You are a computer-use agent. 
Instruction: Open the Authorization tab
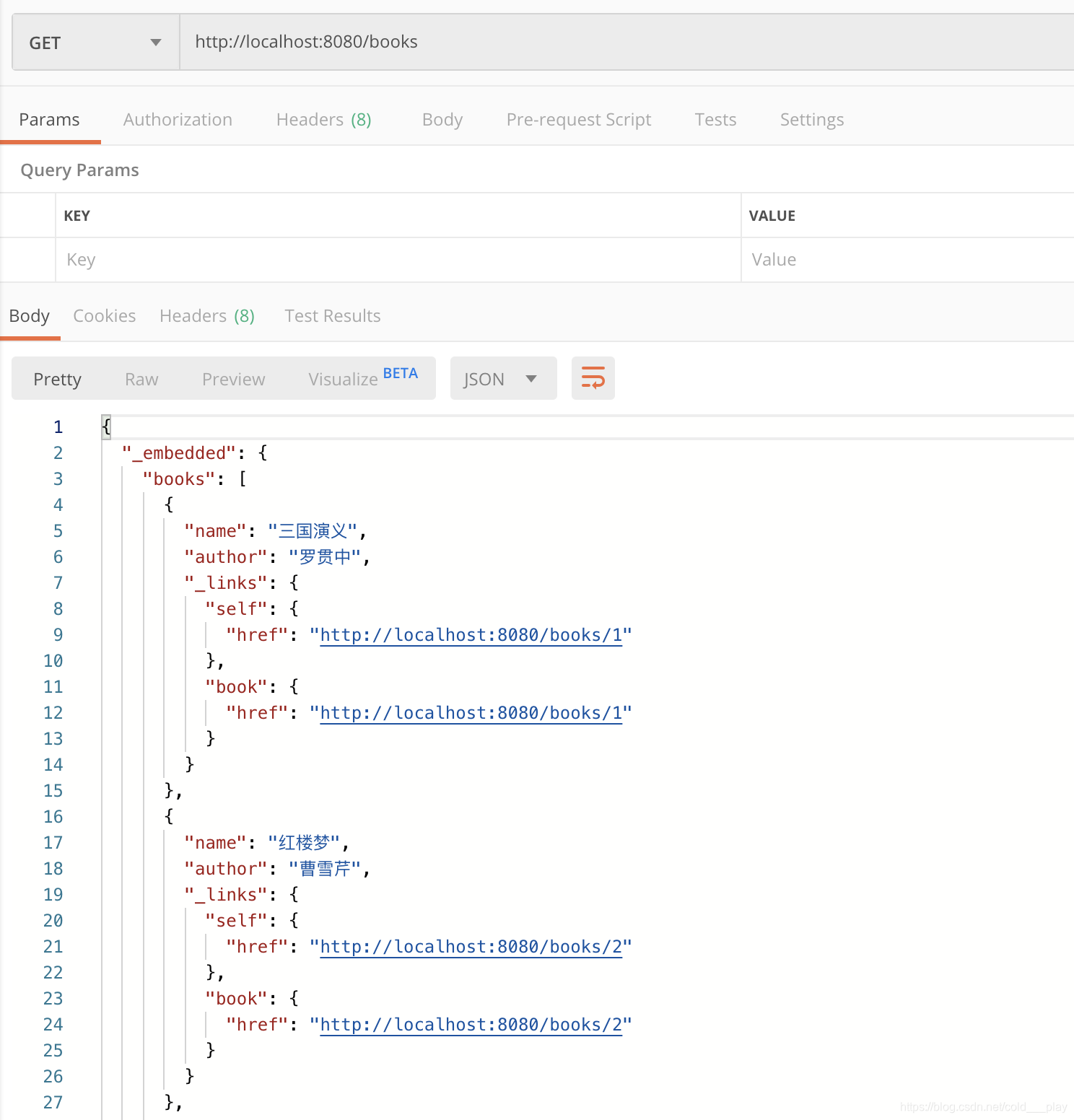click(x=178, y=120)
